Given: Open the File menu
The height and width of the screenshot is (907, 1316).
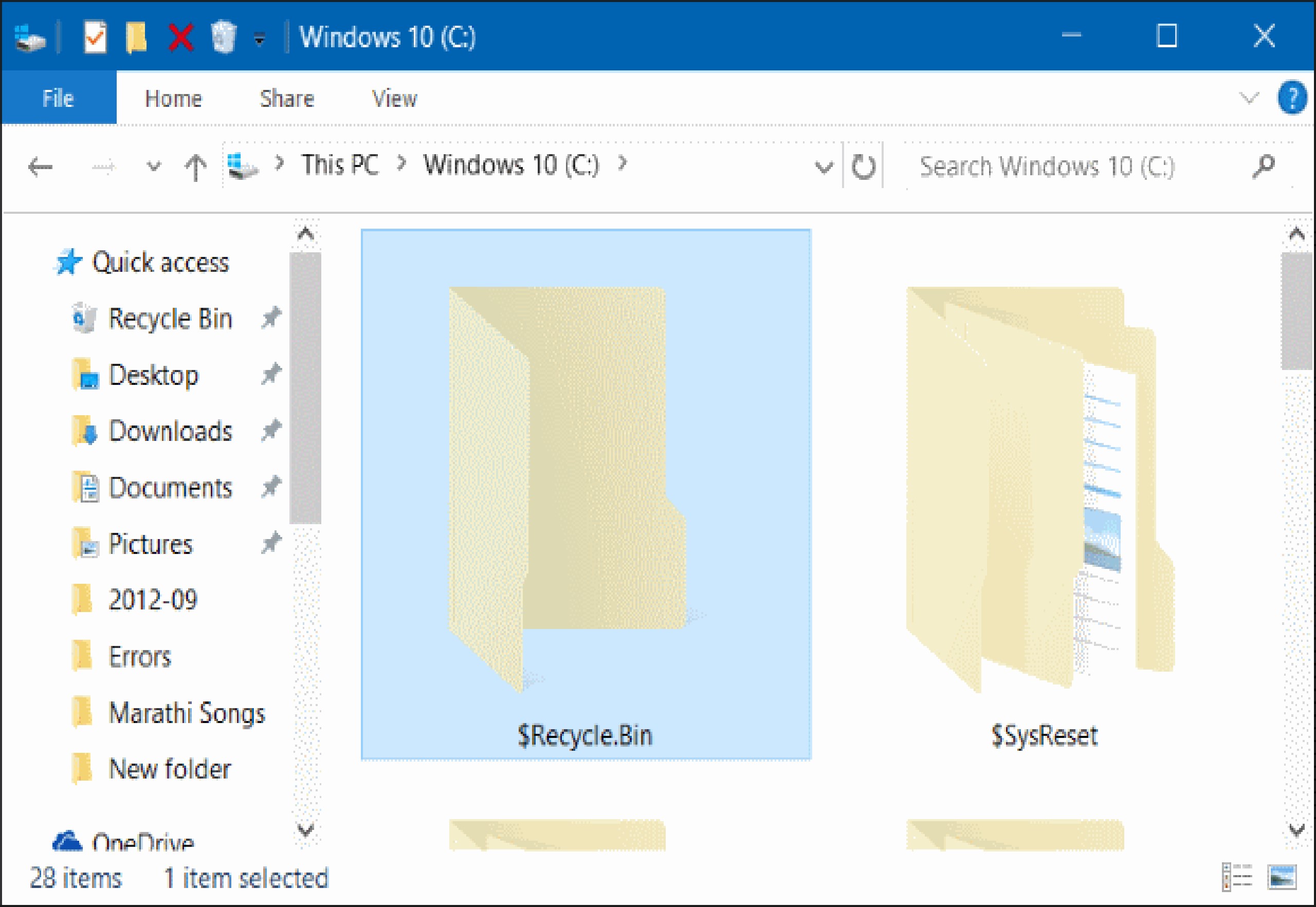Looking at the screenshot, I should [58, 98].
